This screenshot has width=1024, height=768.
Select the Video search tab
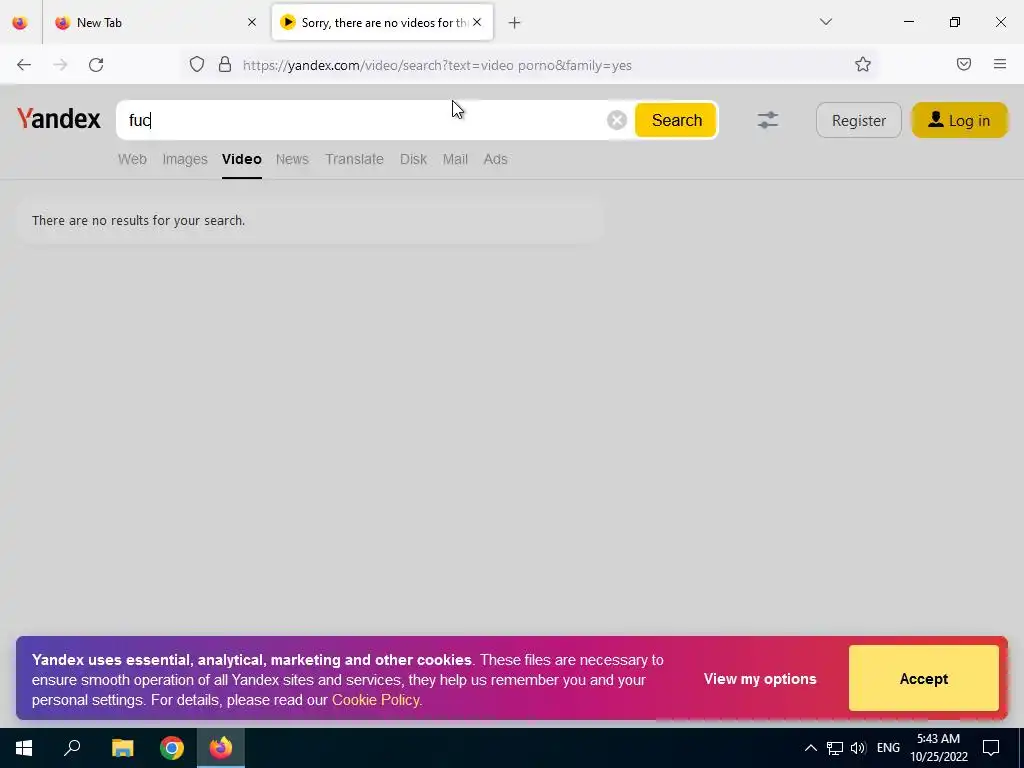click(242, 159)
